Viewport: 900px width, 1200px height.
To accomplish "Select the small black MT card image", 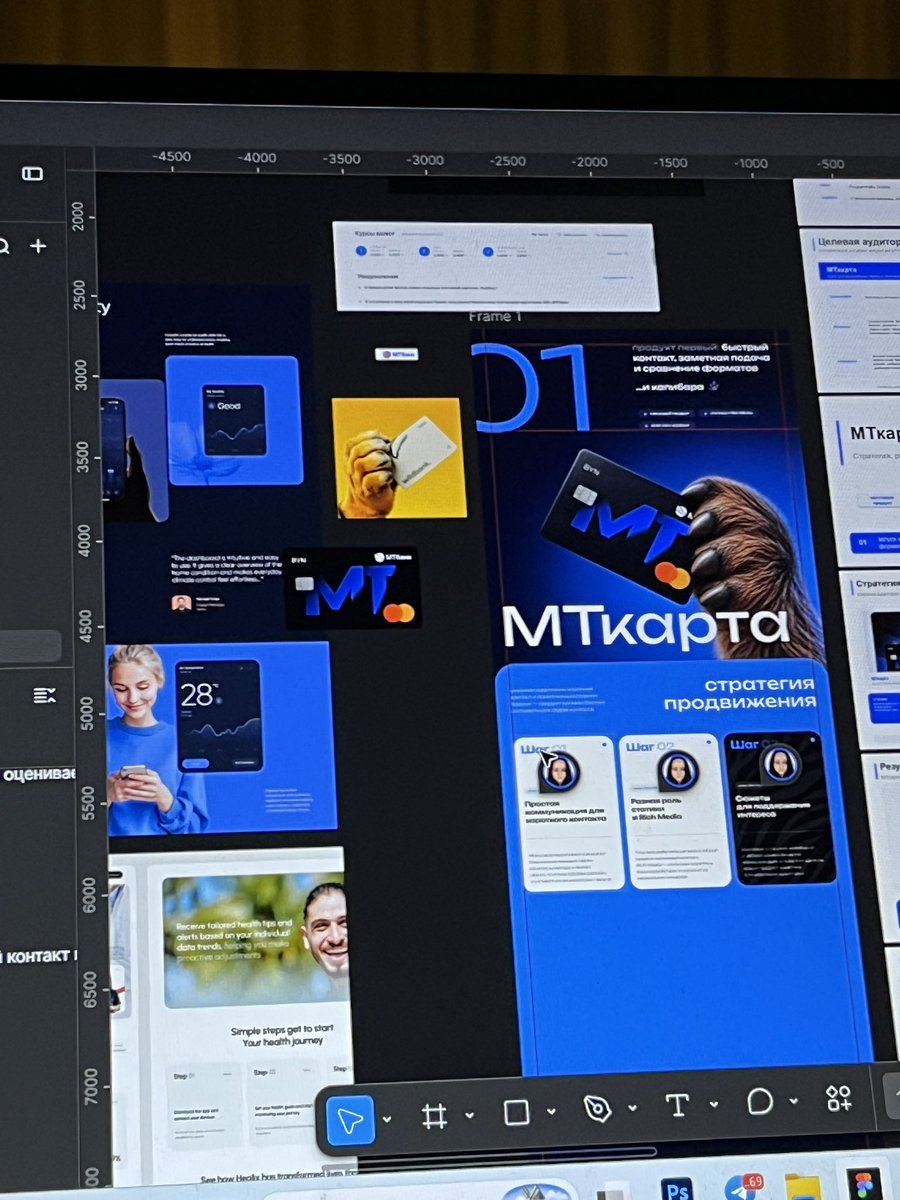I will (x=353, y=588).
